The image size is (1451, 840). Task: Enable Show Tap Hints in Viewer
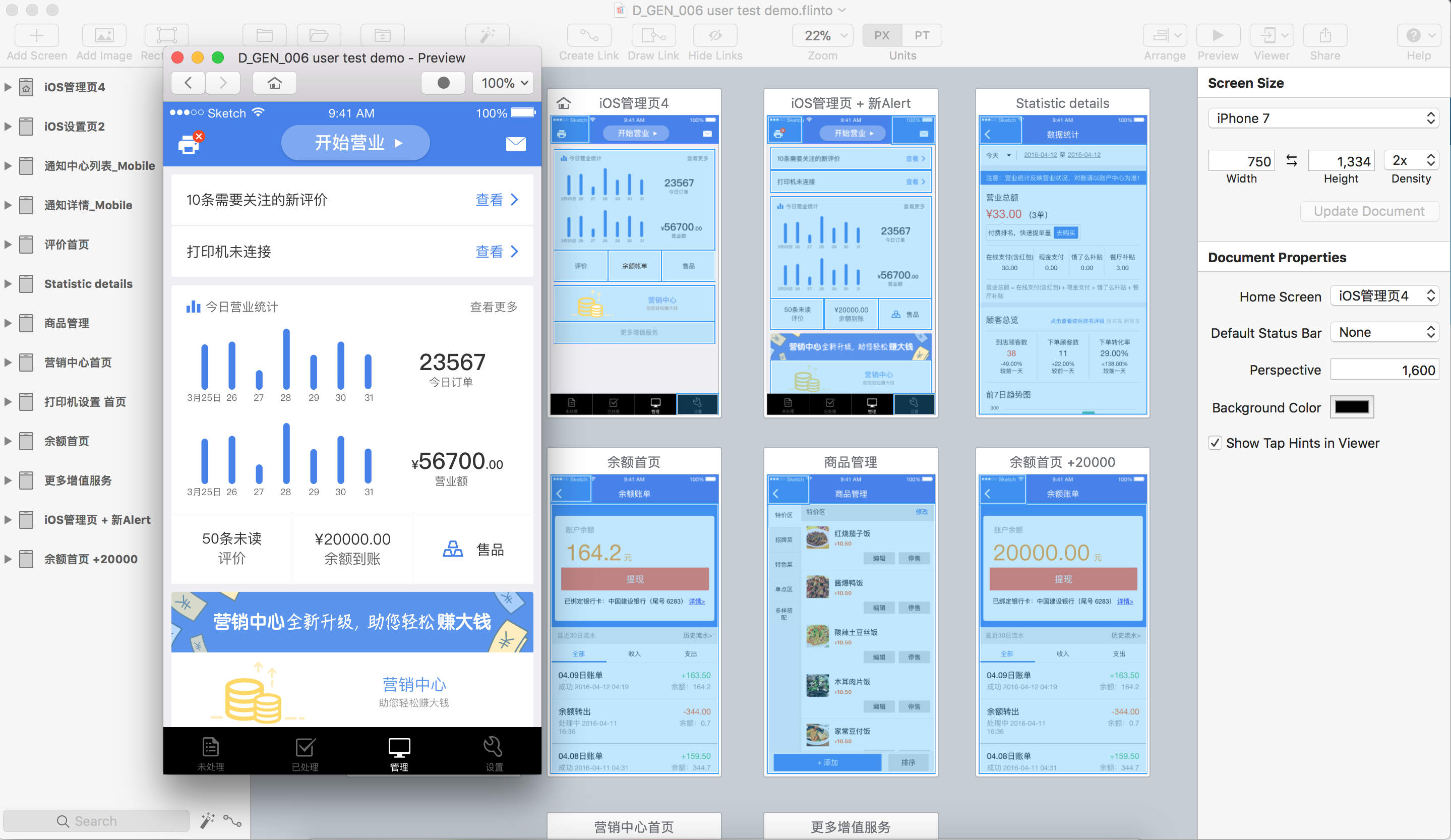(x=1215, y=443)
